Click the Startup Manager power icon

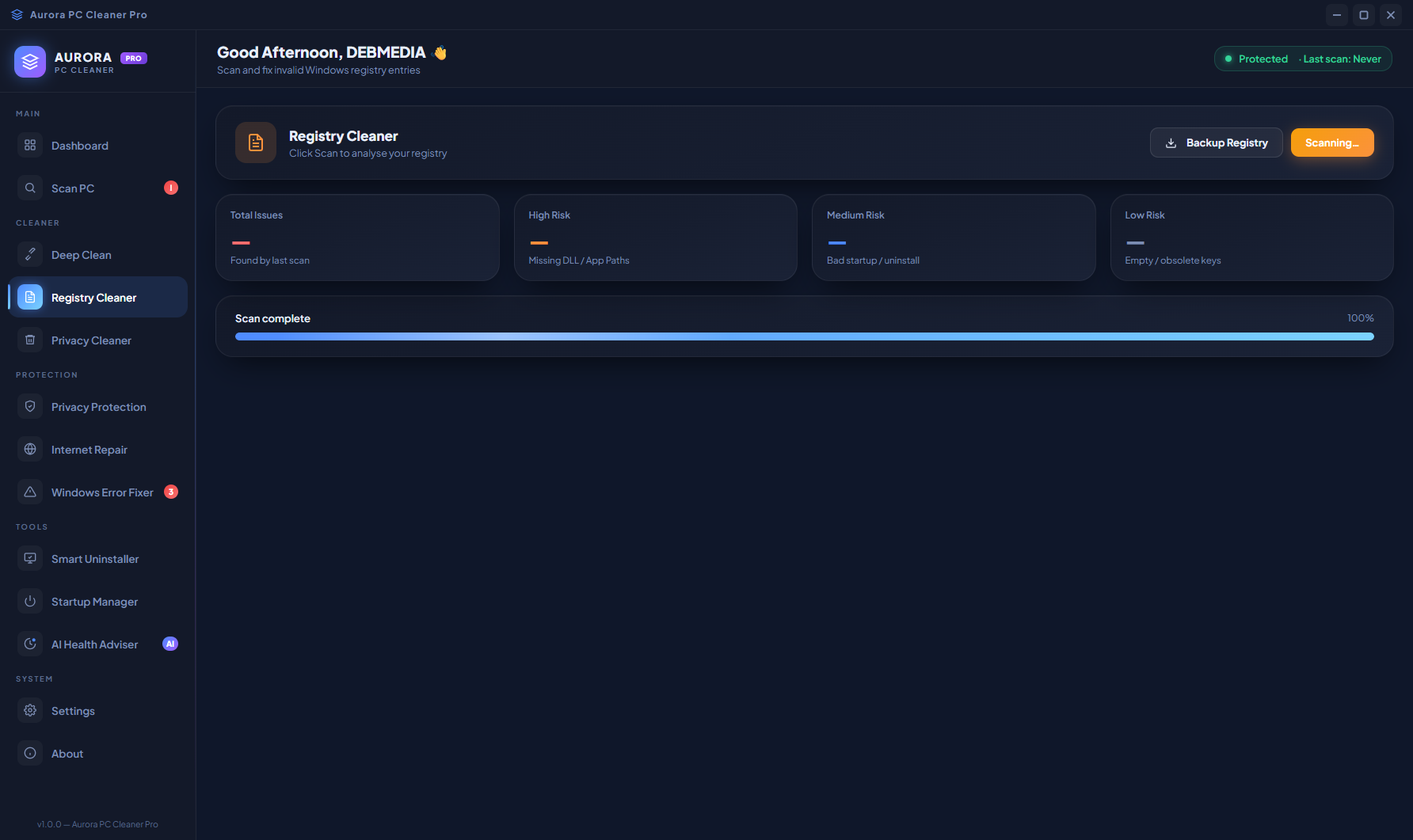tap(30, 601)
